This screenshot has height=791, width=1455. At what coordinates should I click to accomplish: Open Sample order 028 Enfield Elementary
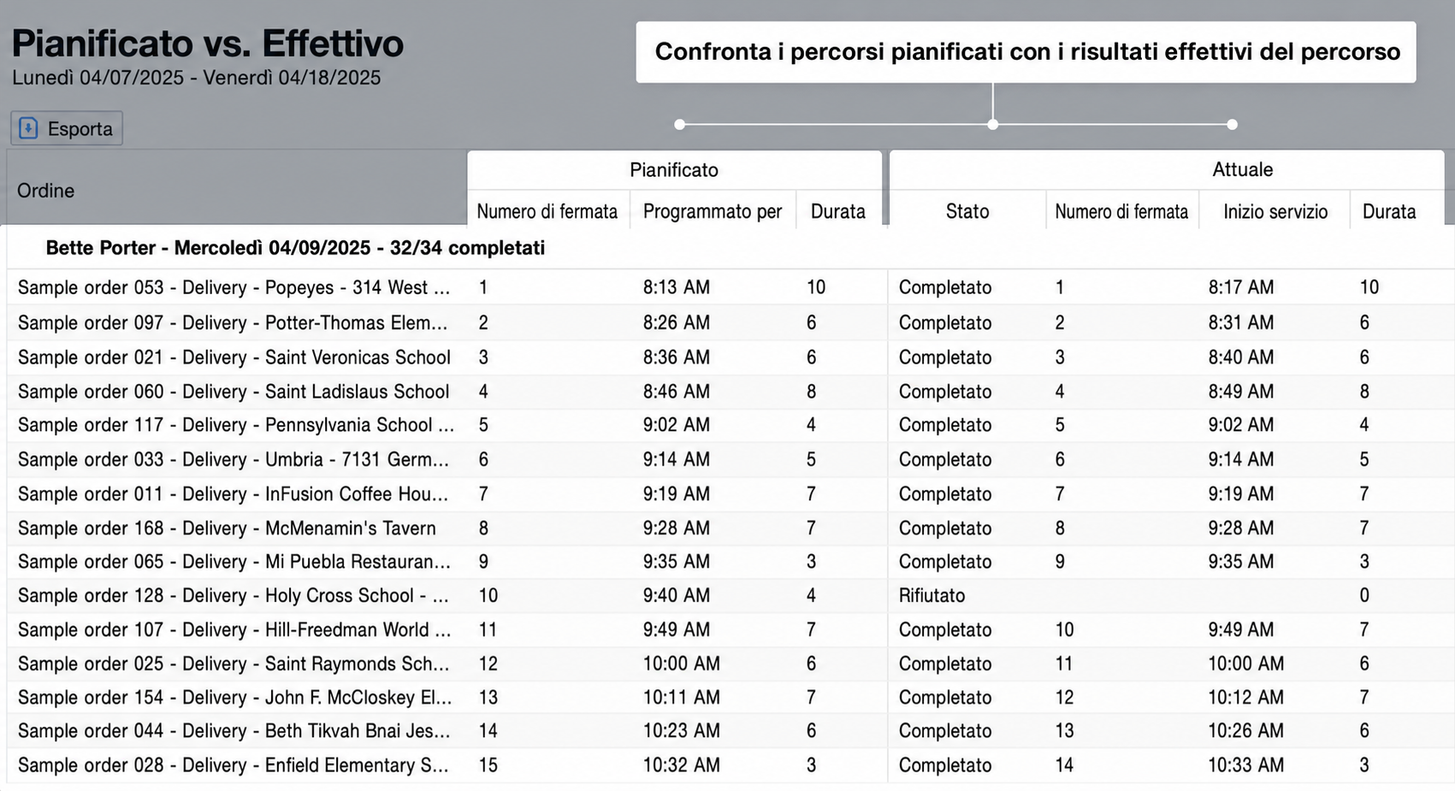[233, 766]
